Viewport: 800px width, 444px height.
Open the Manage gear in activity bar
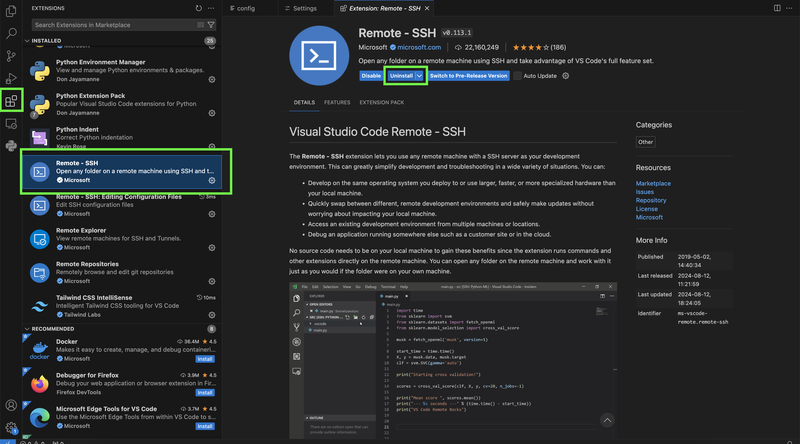click(x=11, y=428)
